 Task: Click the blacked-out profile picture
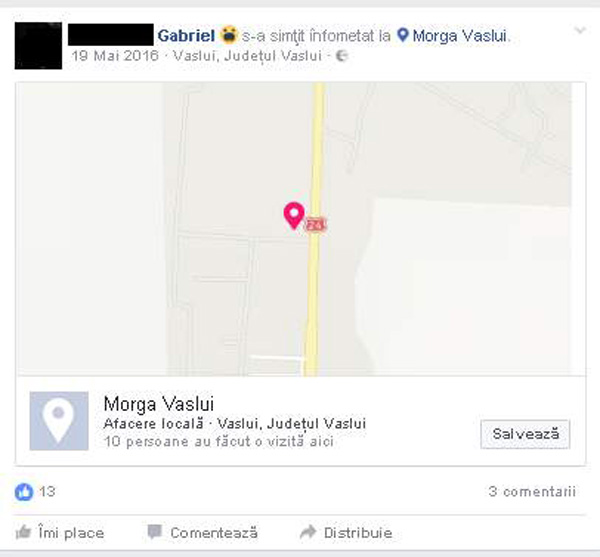[38, 46]
